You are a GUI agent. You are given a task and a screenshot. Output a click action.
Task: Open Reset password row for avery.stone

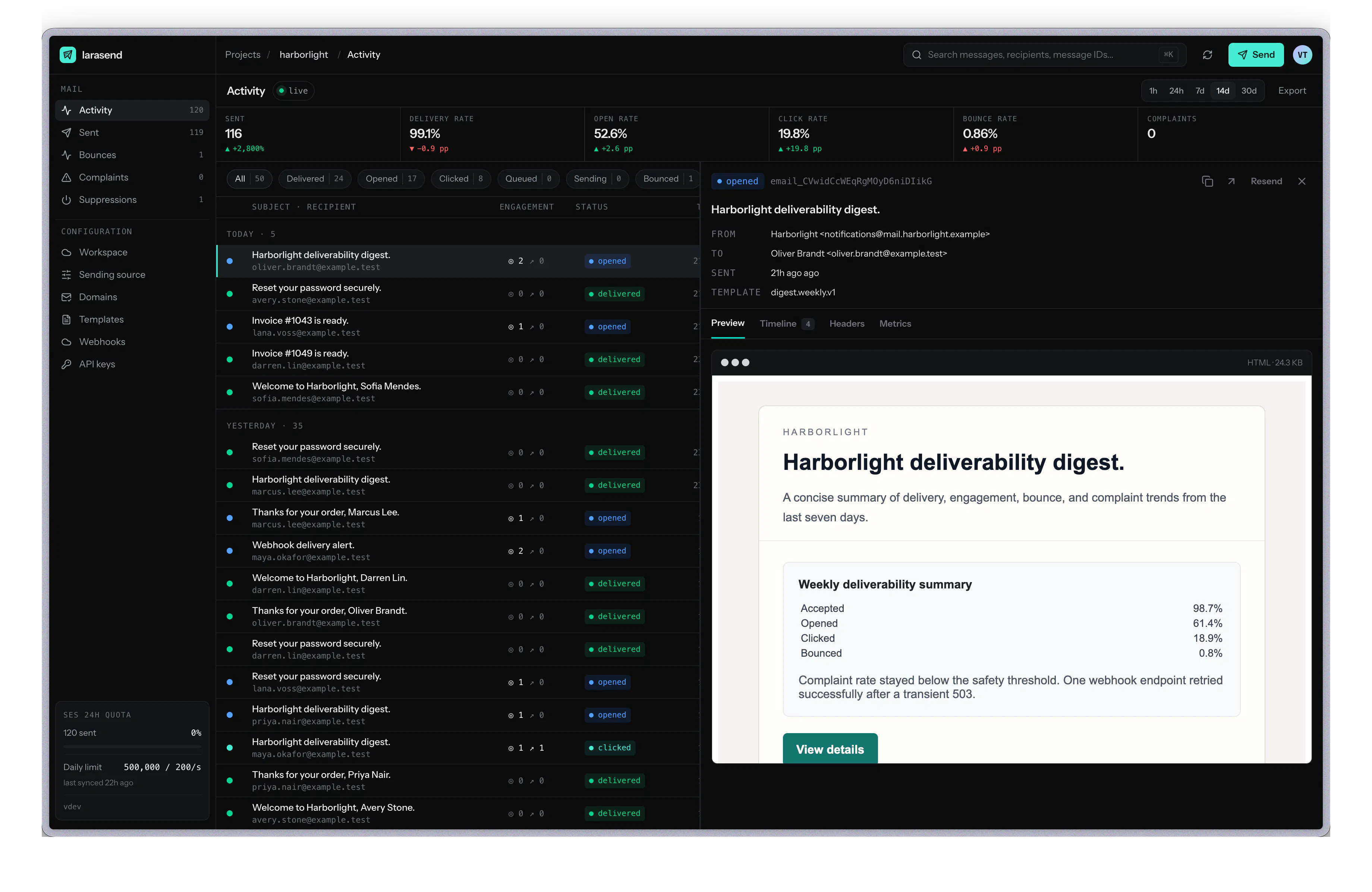tap(458, 294)
